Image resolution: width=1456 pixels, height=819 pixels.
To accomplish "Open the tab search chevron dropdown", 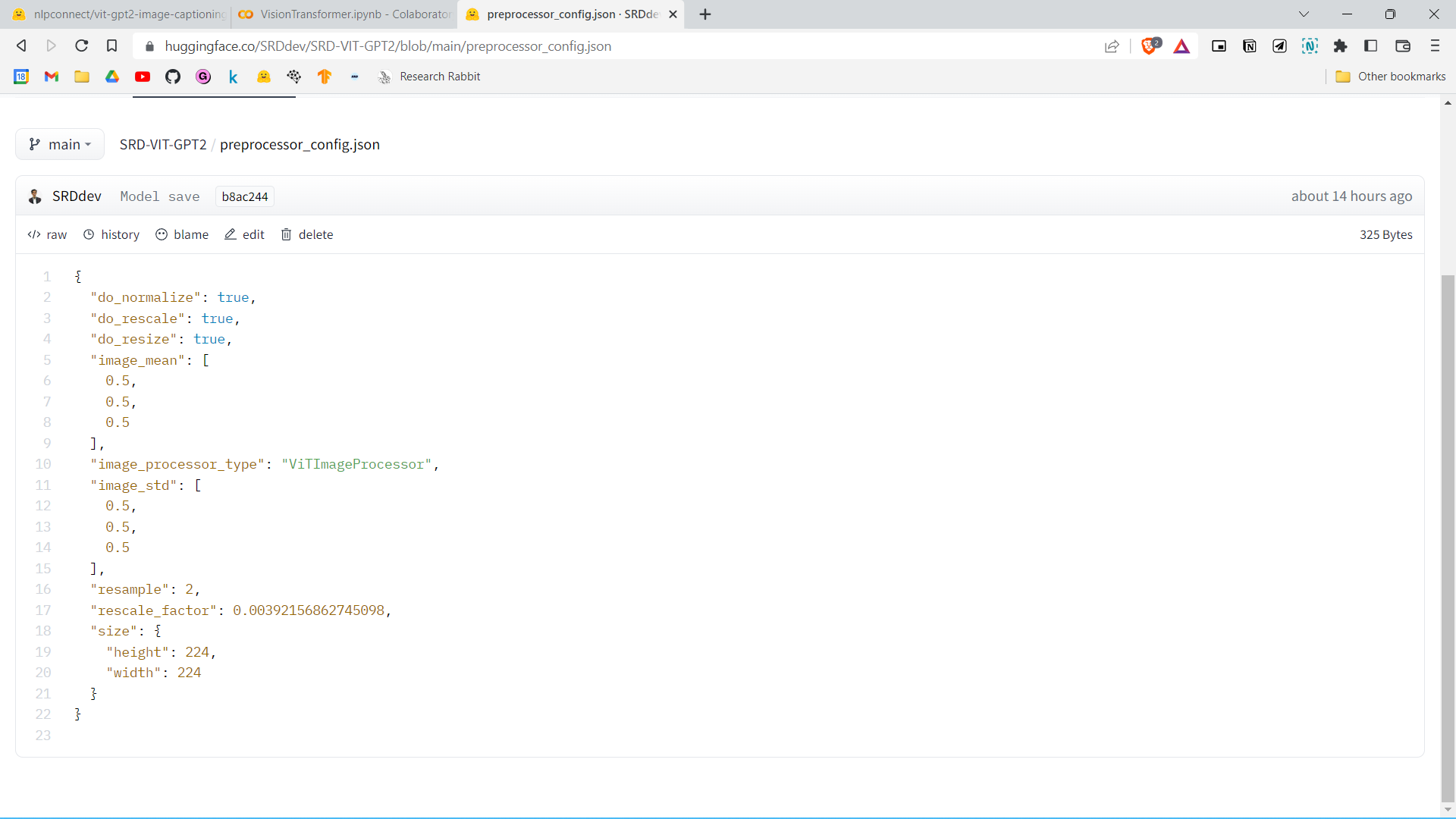I will [1304, 14].
